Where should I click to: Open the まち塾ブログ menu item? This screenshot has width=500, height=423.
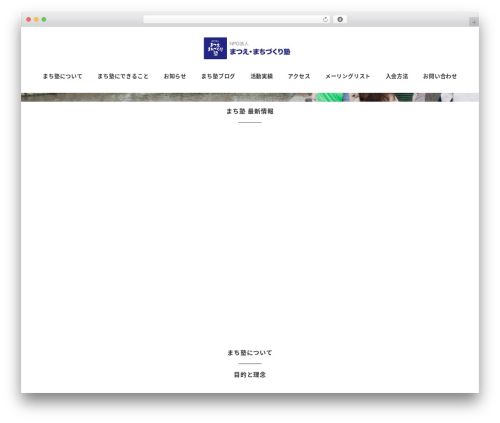pyautogui.click(x=218, y=76)
